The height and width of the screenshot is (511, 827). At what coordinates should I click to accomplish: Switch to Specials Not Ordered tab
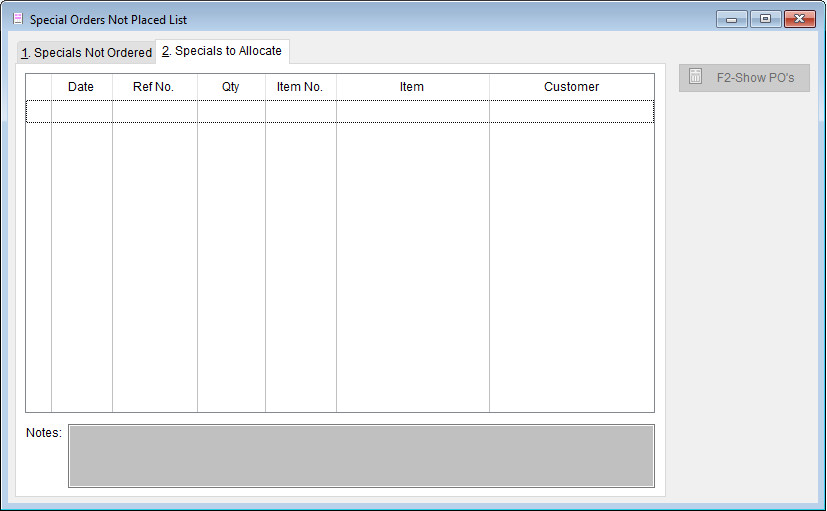[86, 53]
